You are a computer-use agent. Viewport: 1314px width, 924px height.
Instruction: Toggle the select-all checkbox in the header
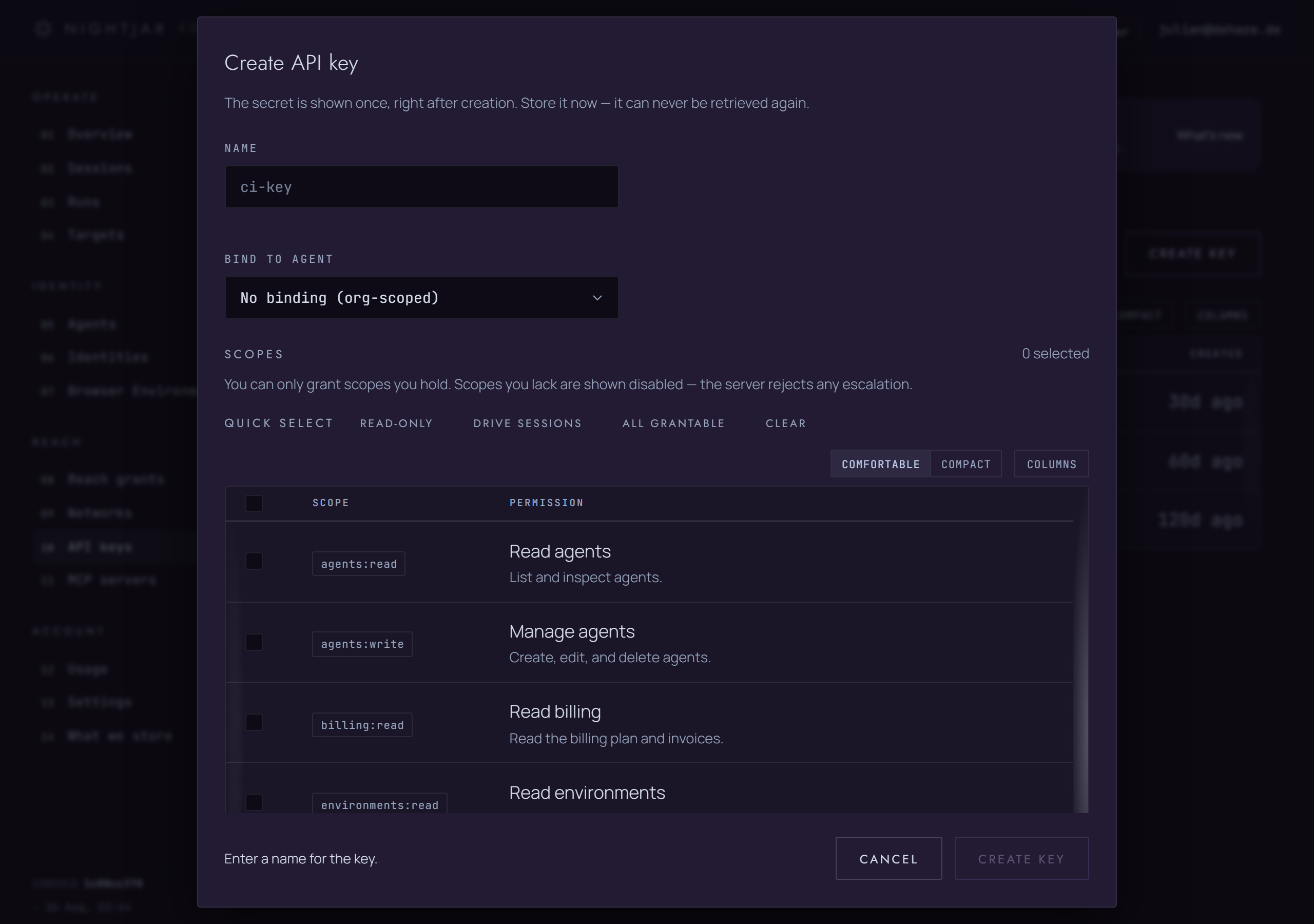[x=254, y=503]
